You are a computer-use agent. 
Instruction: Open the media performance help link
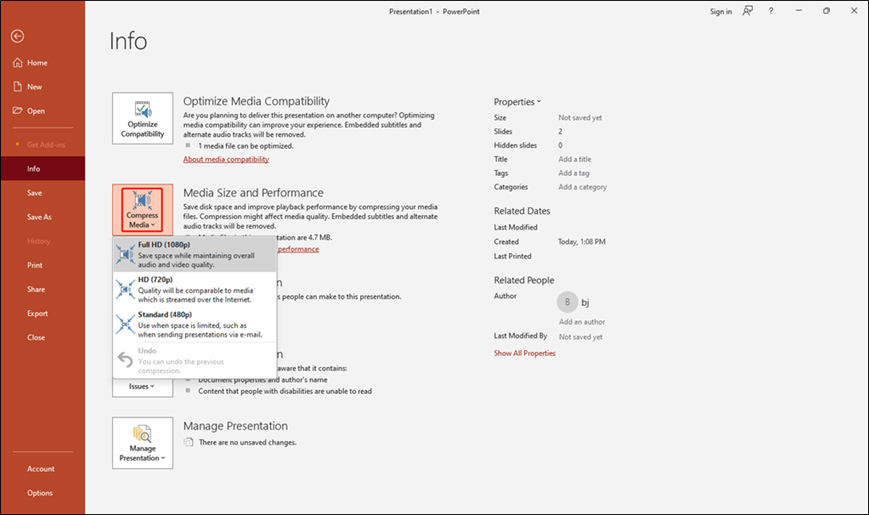coord(298,249)
